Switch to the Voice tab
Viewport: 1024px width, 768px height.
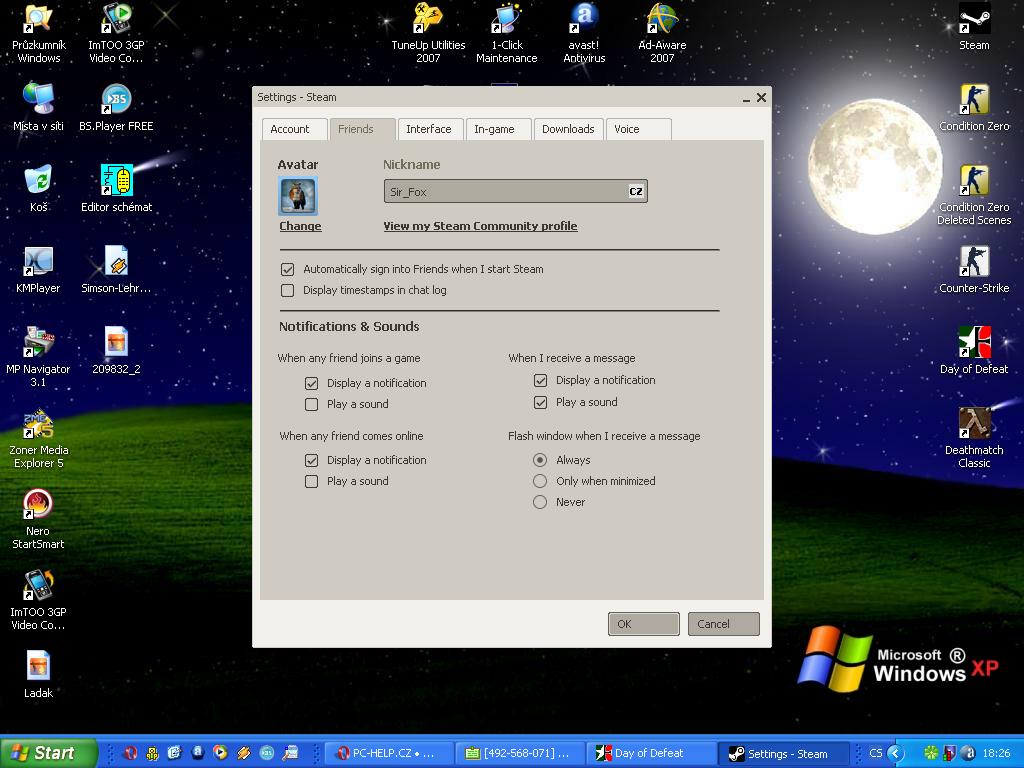tap(638, 129)
